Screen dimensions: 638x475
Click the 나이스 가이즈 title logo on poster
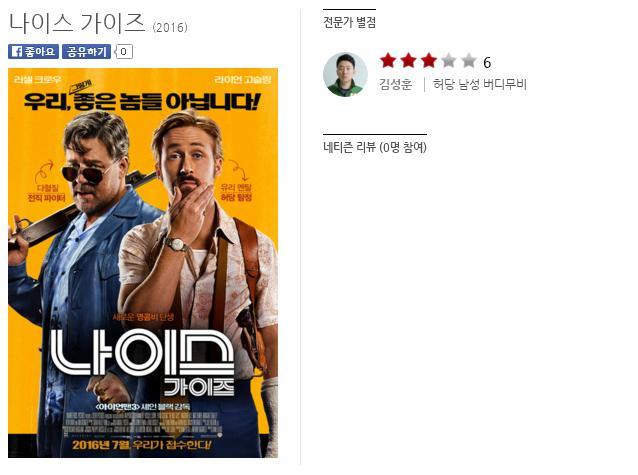click(143, 362)
